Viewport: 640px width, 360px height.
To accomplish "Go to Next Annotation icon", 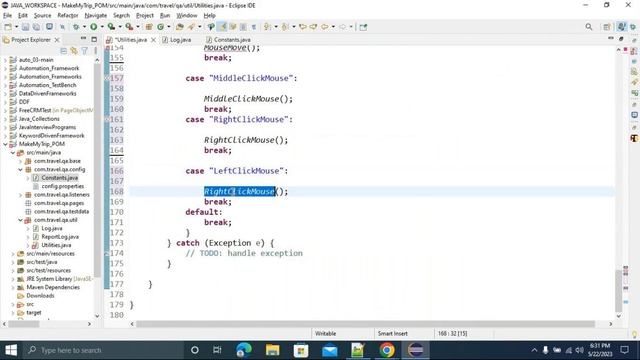I will tap(267, 27).
